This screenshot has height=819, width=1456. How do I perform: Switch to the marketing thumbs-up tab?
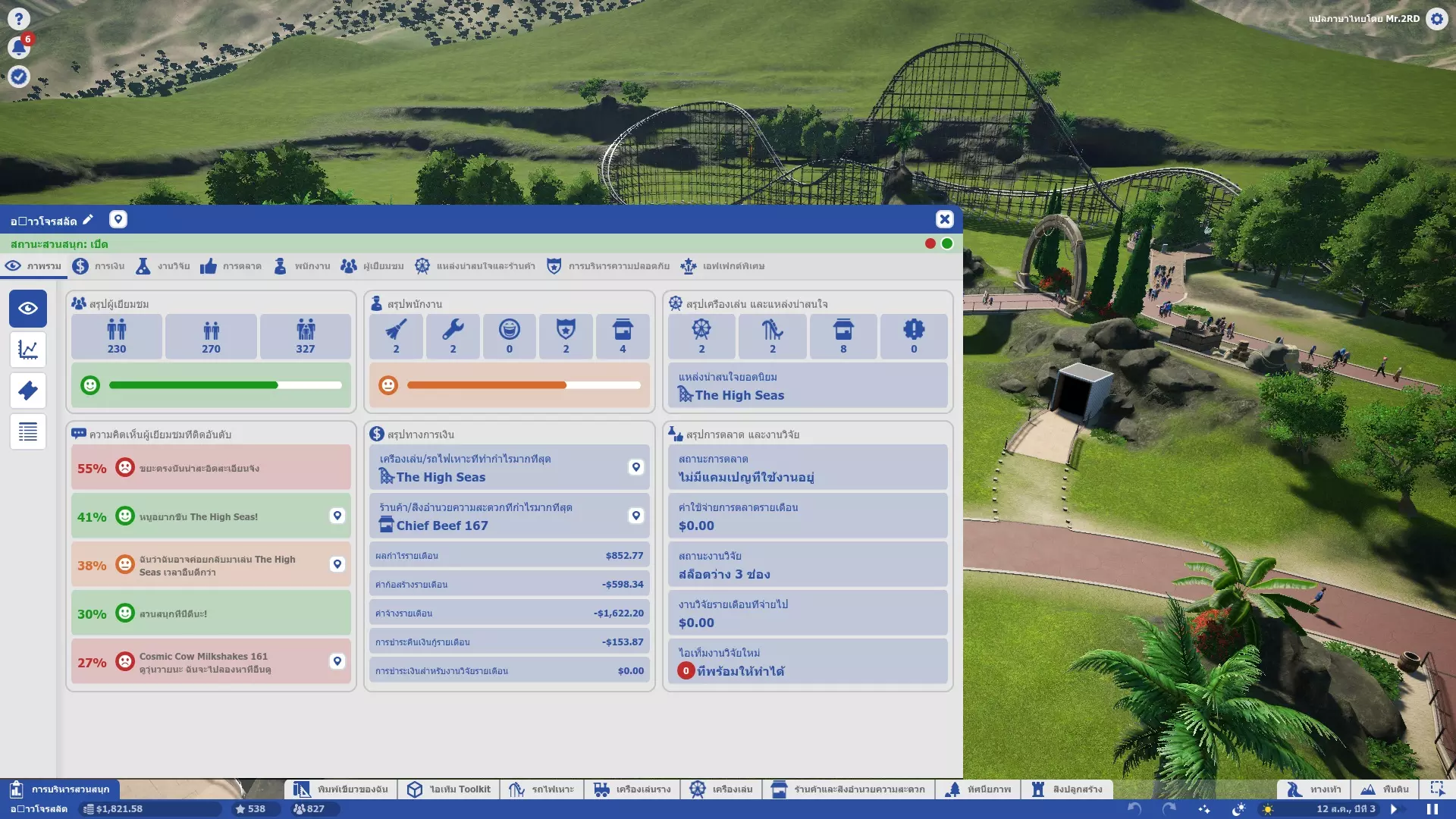click(x=231, y=266)
